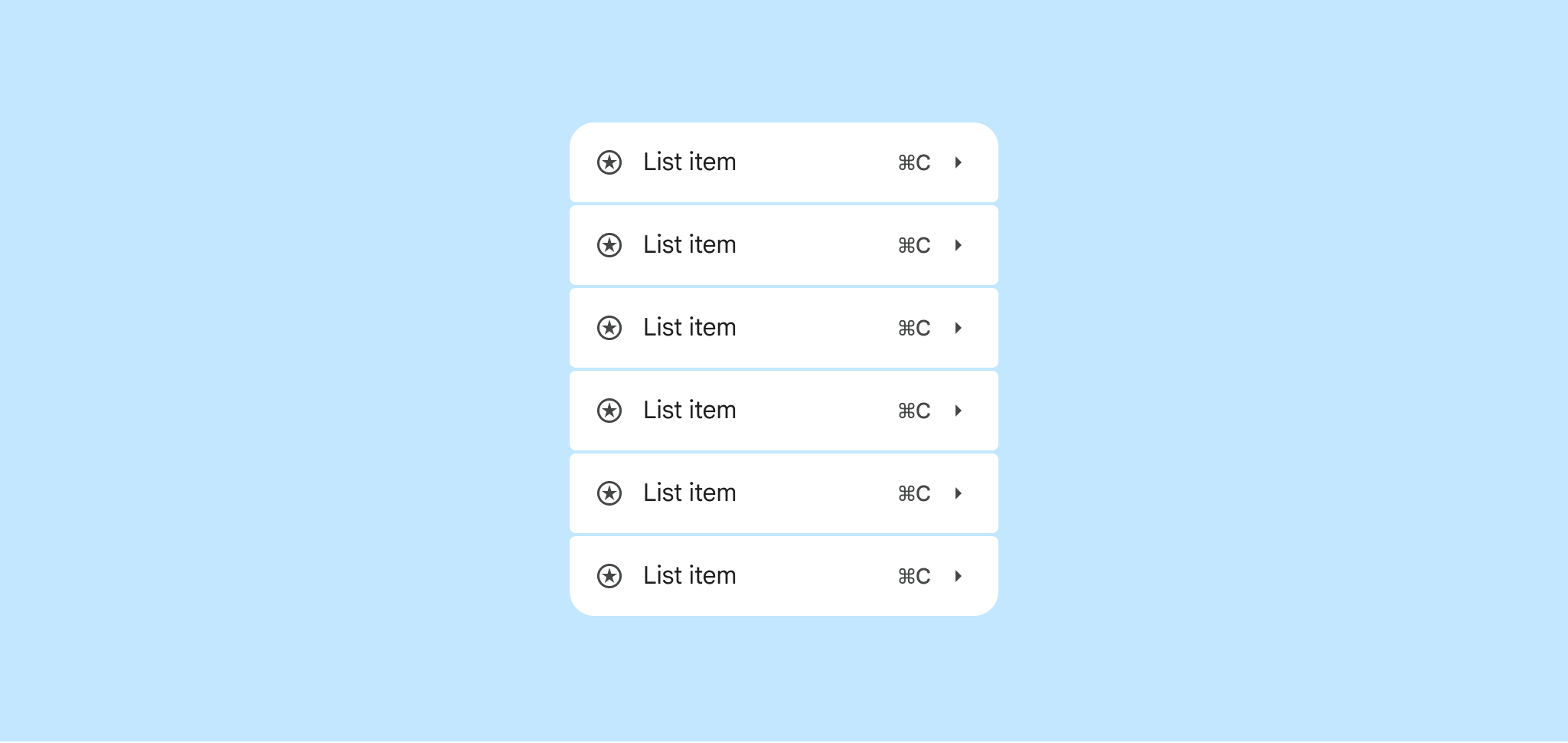This screenshot has width=1568, height=743.
Task: Click the star icon in the last list item
Action: pyautogui.click(x=609, y=576)
